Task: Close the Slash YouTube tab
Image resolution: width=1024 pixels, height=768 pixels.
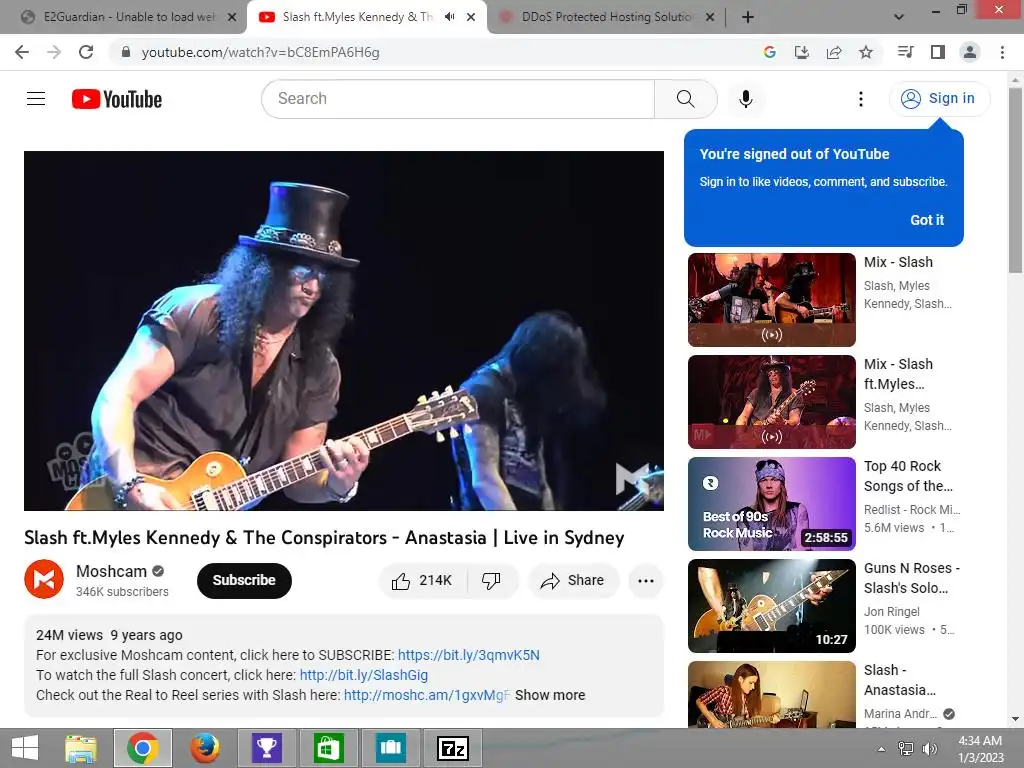Action: (x=471, y=17)
